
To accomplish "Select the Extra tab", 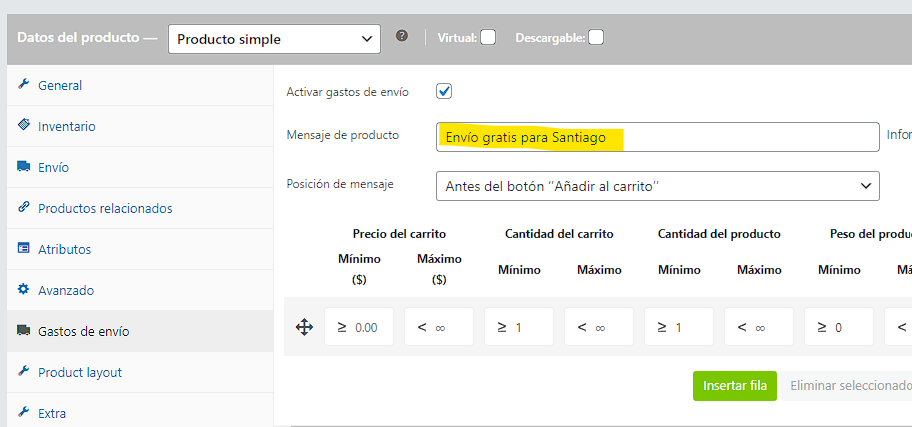I will coord(51,413).
